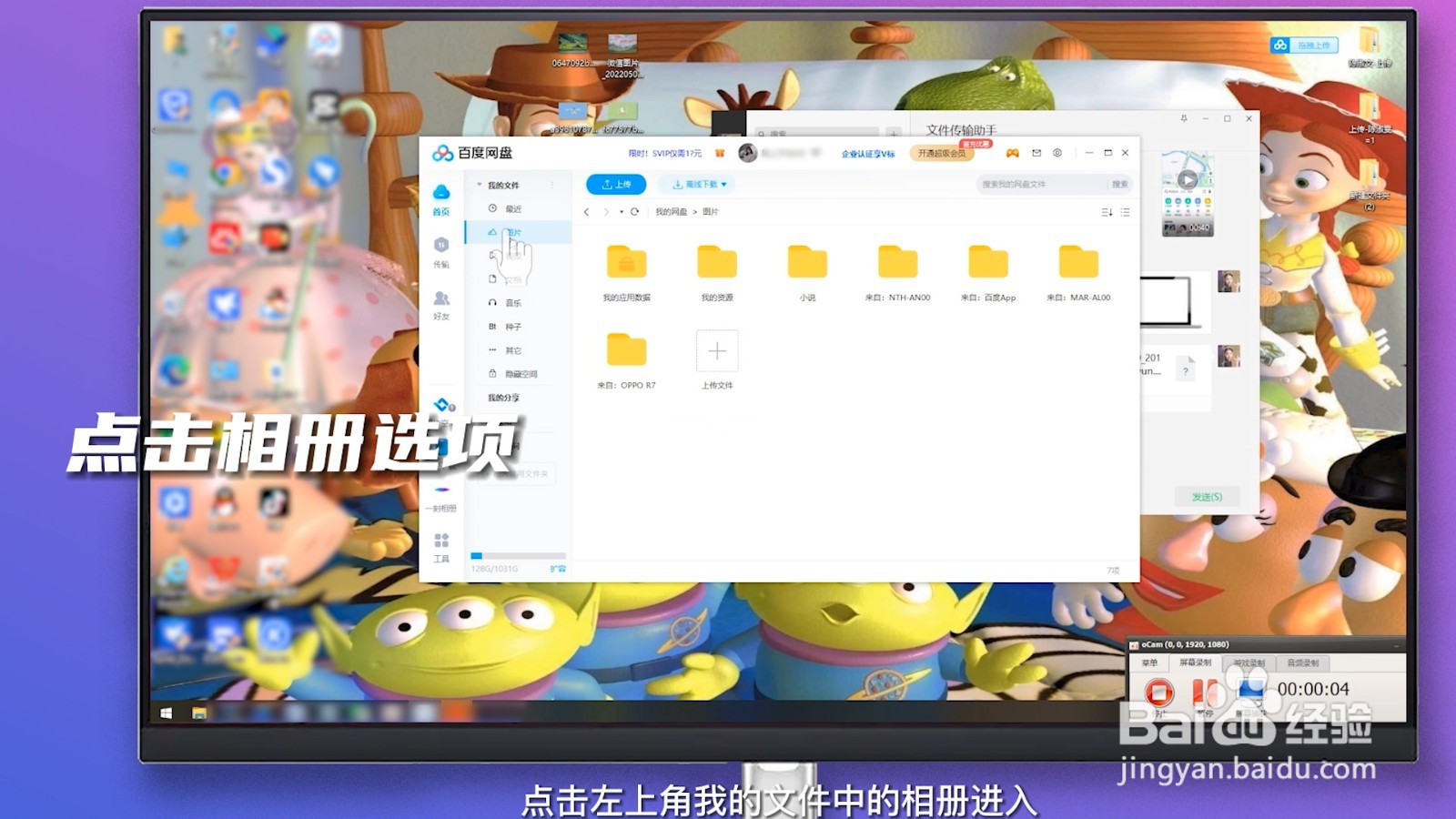Open the mail messages icon

(1036, 153)
